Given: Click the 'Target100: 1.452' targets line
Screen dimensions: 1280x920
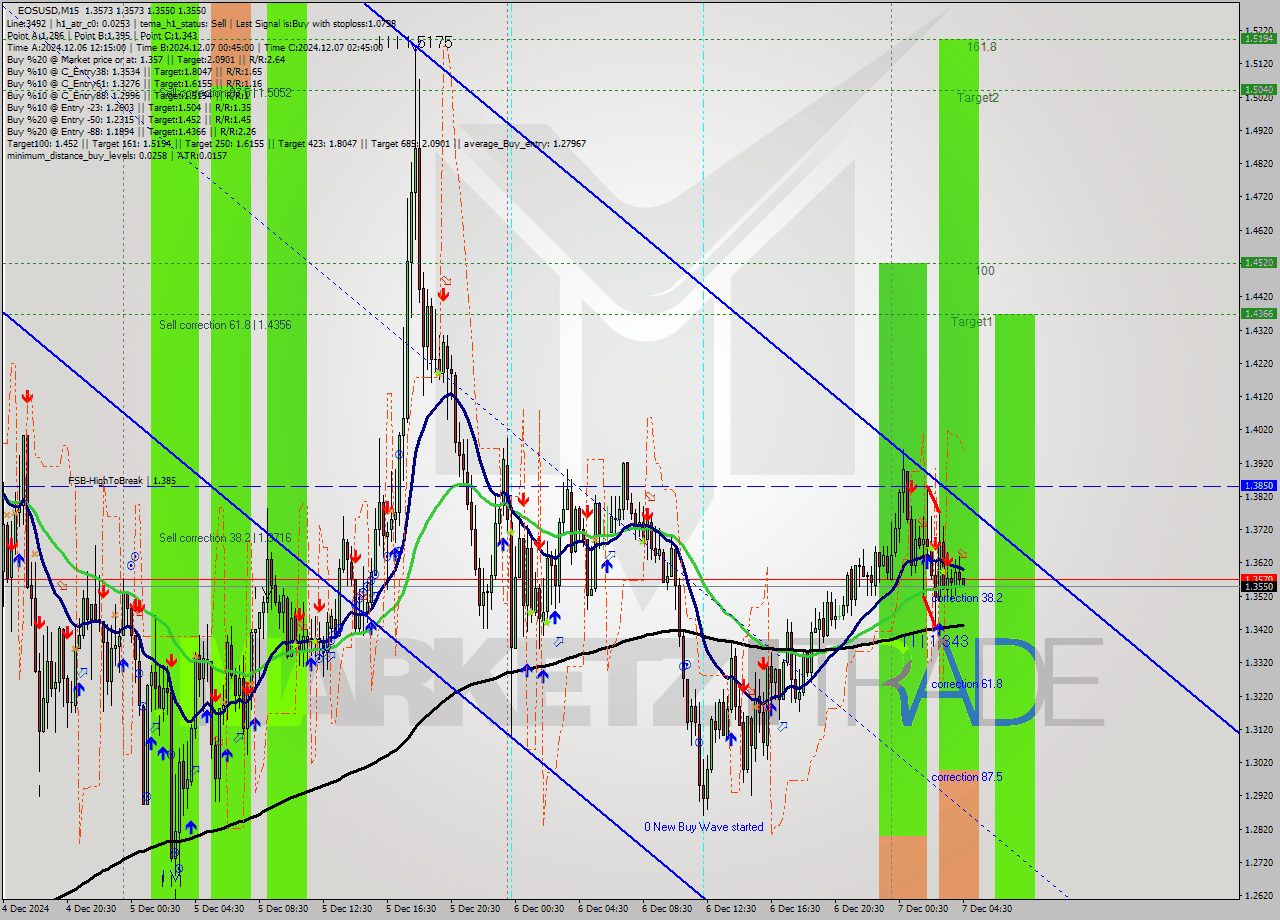Looking at the screenshot, I should coord(296,143).
